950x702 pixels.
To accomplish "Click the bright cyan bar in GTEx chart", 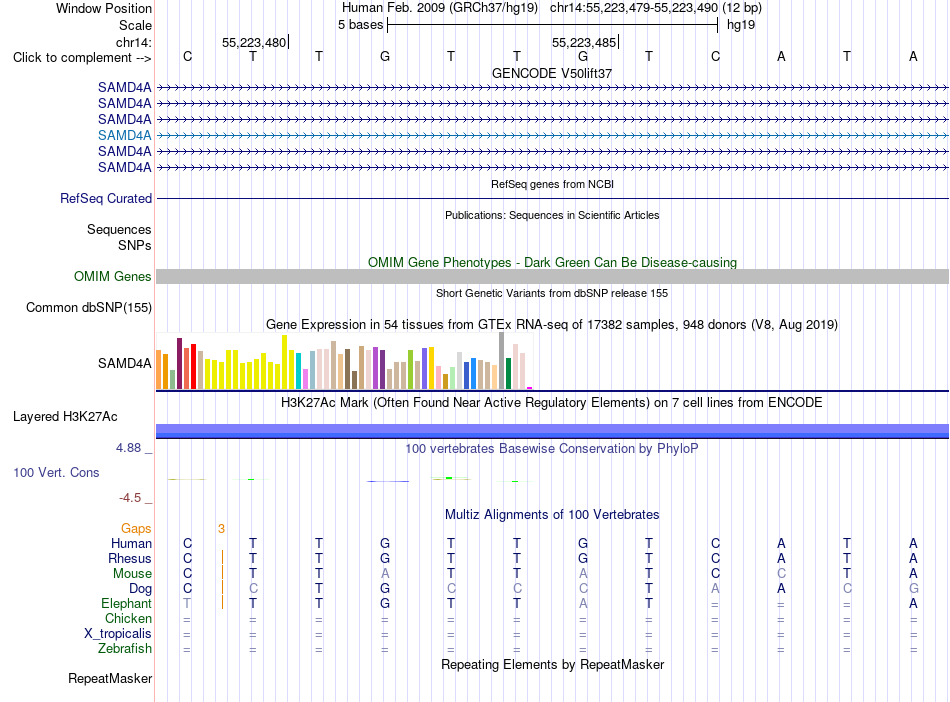I will pos(298,371).
